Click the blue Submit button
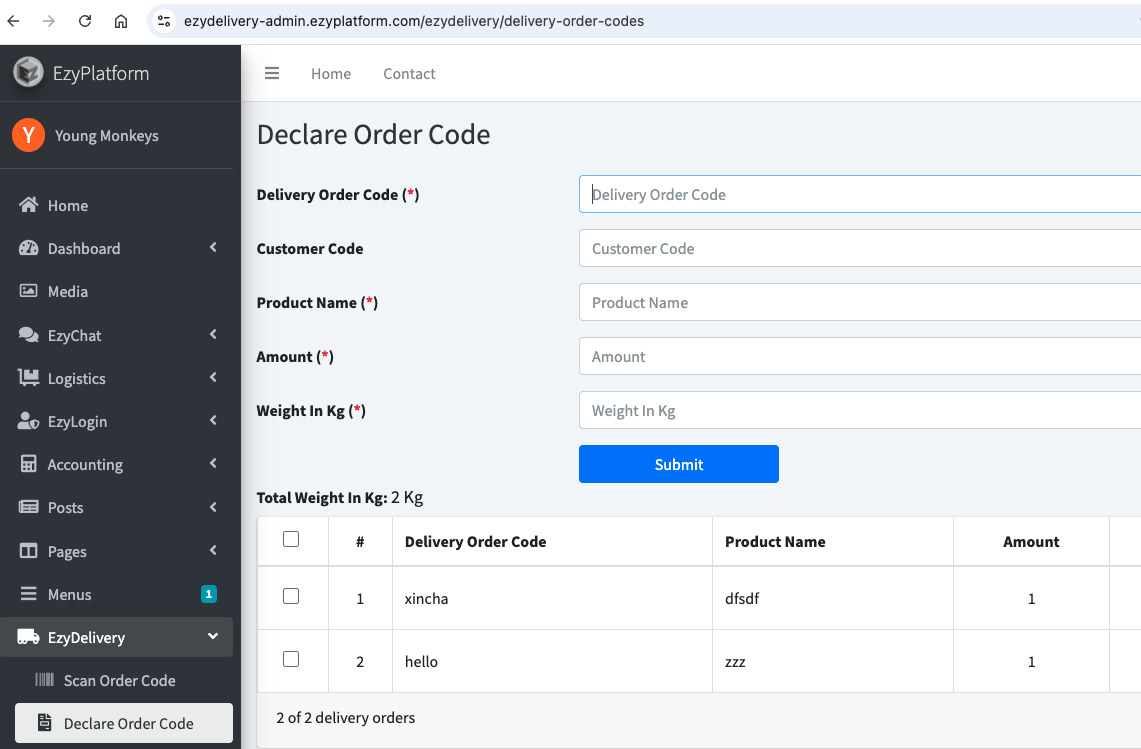 coord(678,464)
